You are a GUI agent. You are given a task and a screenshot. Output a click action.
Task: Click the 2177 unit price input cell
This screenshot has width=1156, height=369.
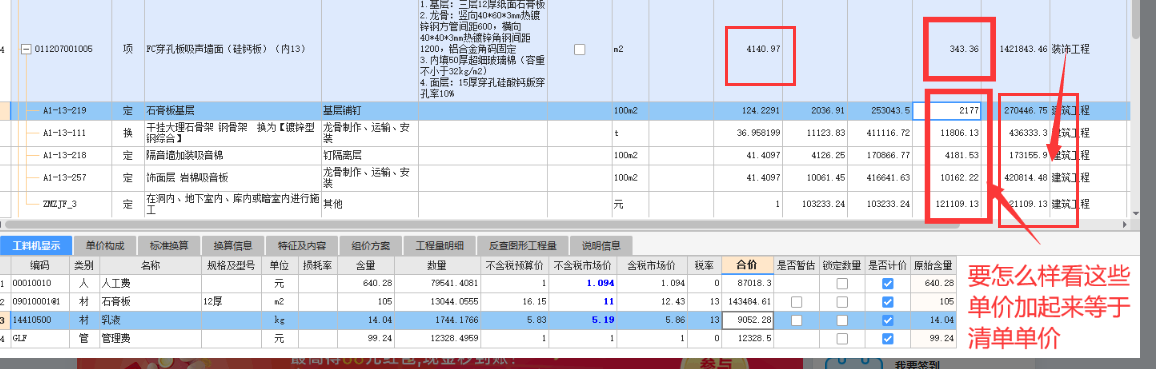pyautogui.click(x=947, y=111)
